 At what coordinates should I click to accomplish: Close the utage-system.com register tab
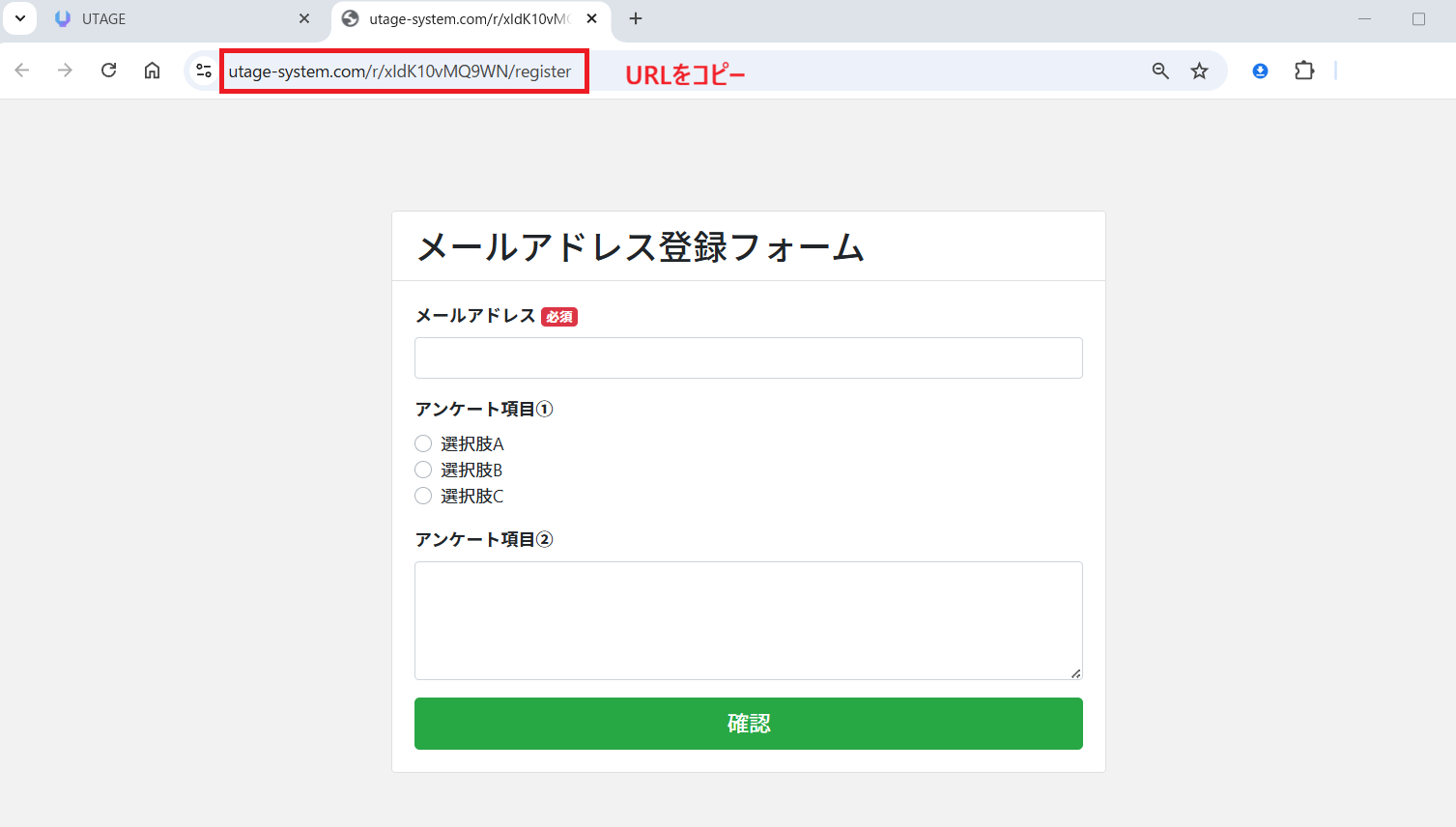tap(592, 18)
